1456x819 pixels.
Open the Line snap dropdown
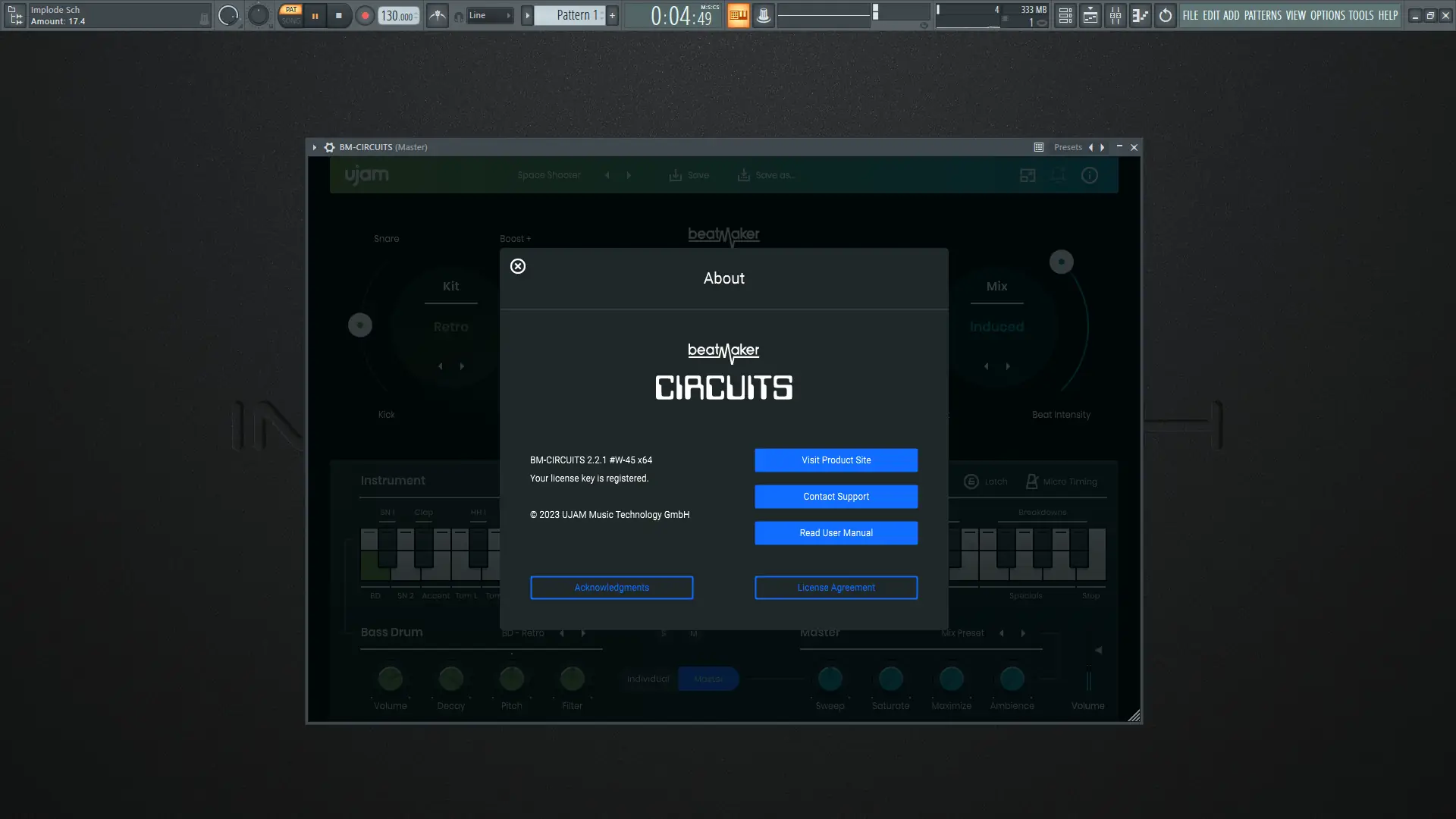click(x=490, y=15)
